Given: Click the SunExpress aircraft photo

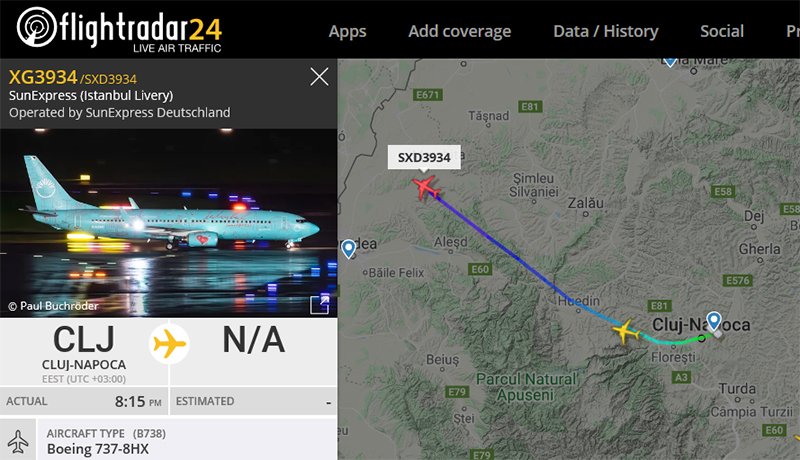Looking at the screenshot, I should point(168,223).
